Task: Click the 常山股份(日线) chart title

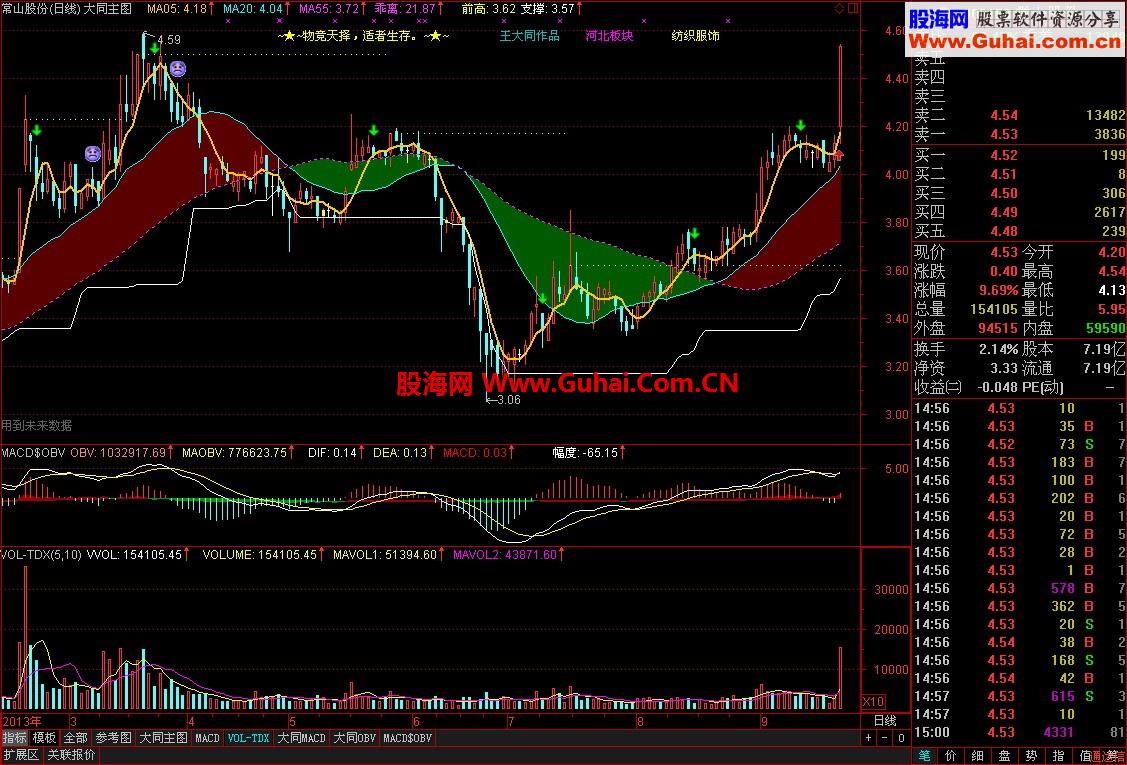Action: 40,9
